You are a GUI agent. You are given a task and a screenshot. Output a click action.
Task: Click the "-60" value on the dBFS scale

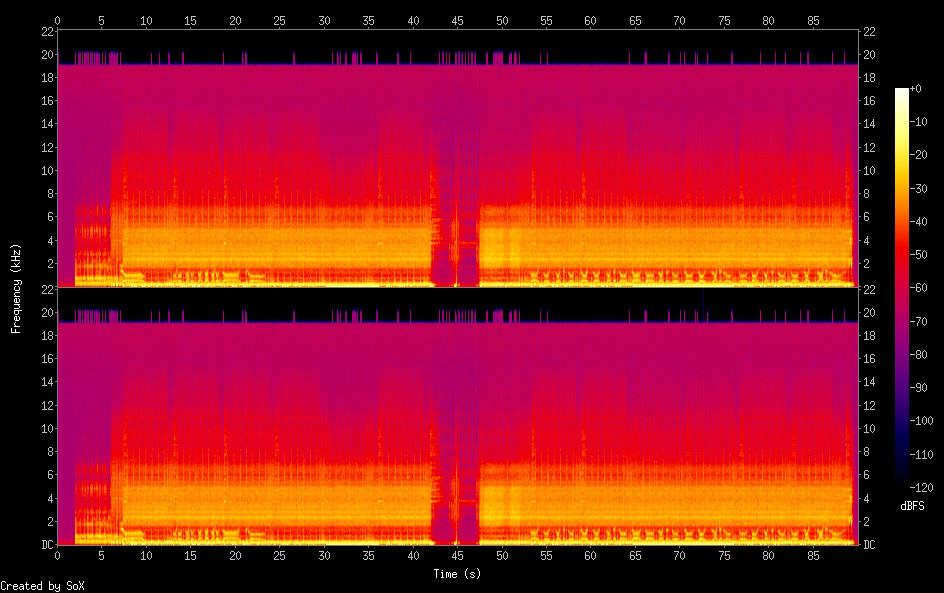[x=918, y=288]
